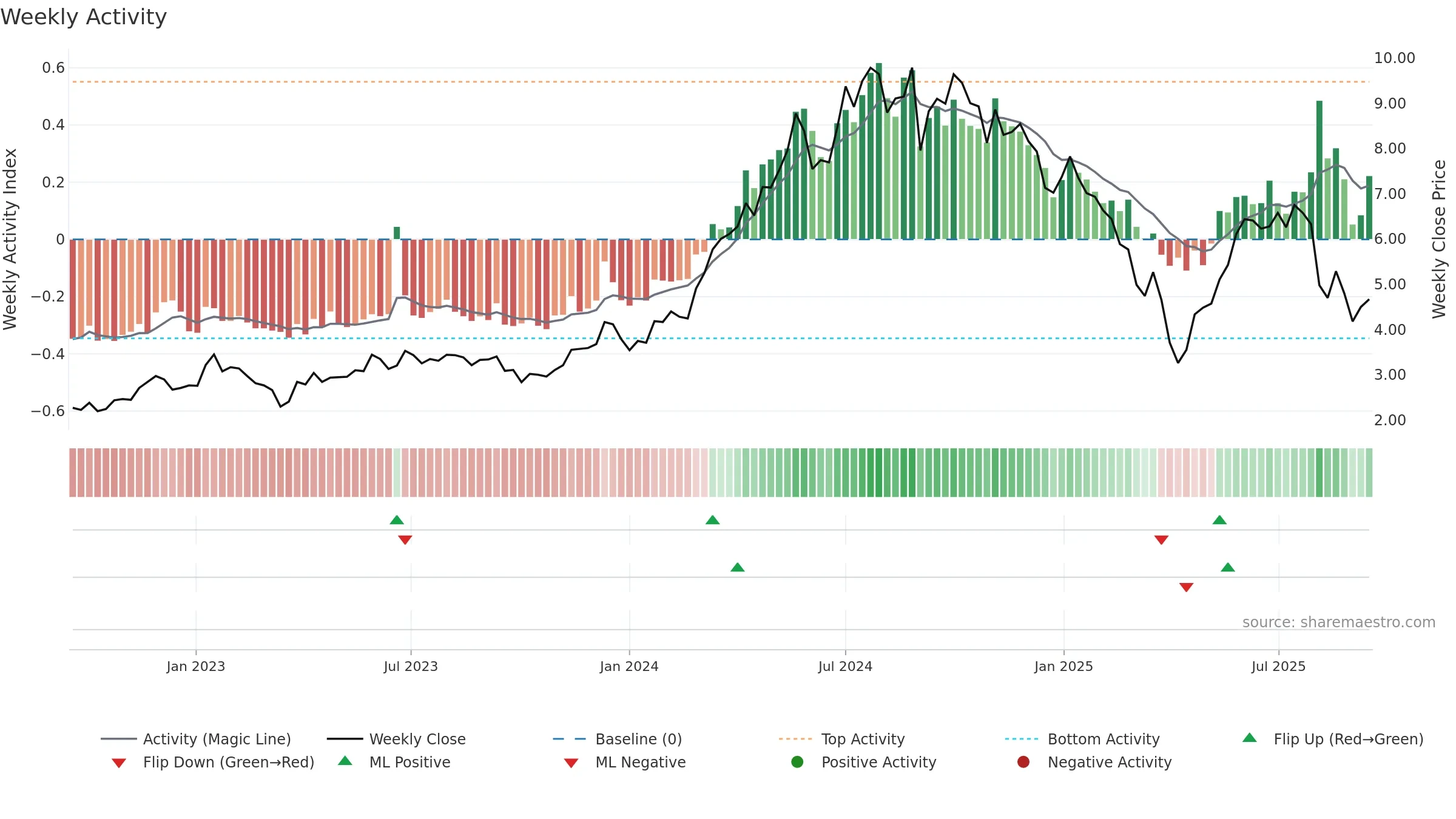Toggle Flip Up (Red→Green) legend entry
This screenshot has width=1456, height=819.
tap(1332, 739)
